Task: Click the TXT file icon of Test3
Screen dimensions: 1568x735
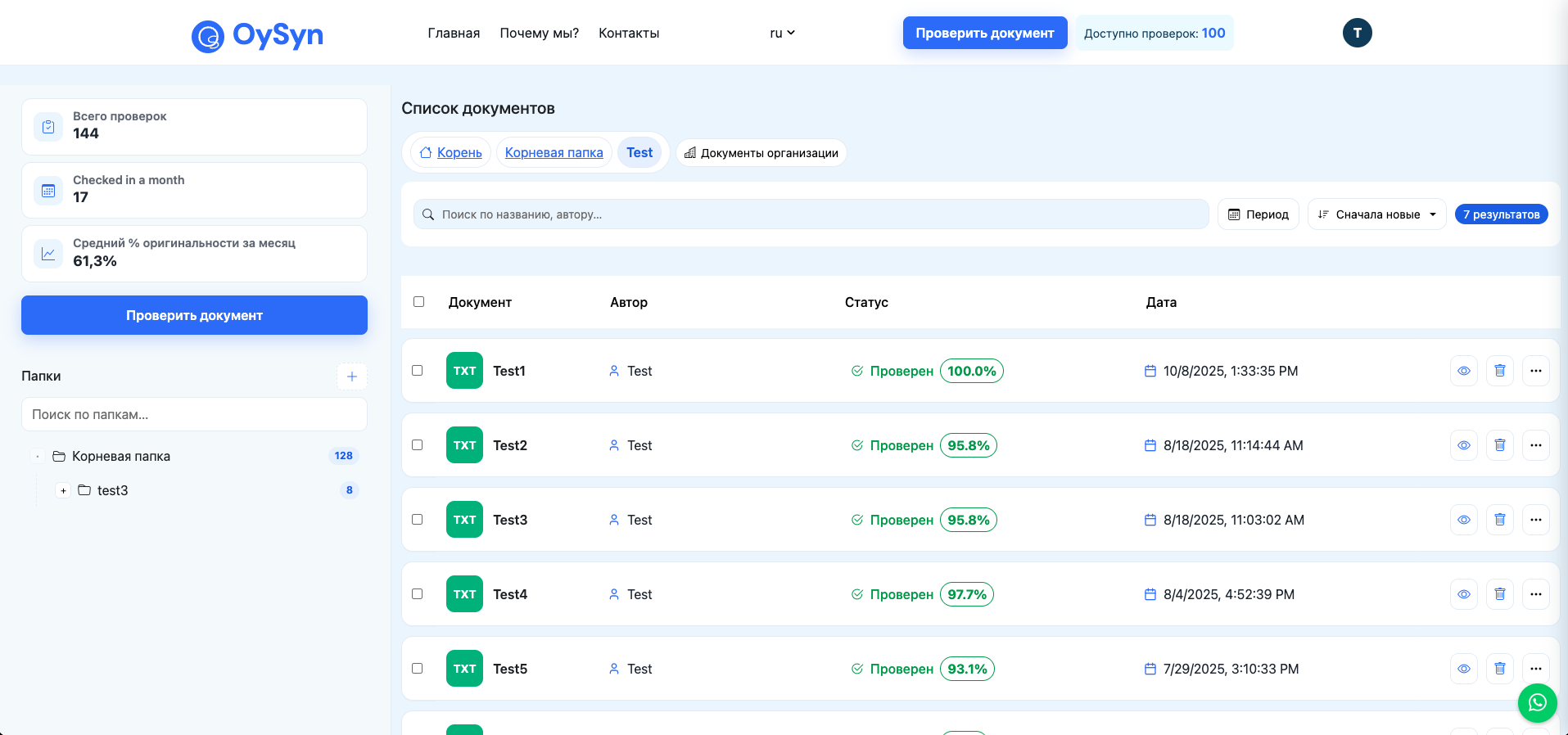Action: (x=464, y=520)
